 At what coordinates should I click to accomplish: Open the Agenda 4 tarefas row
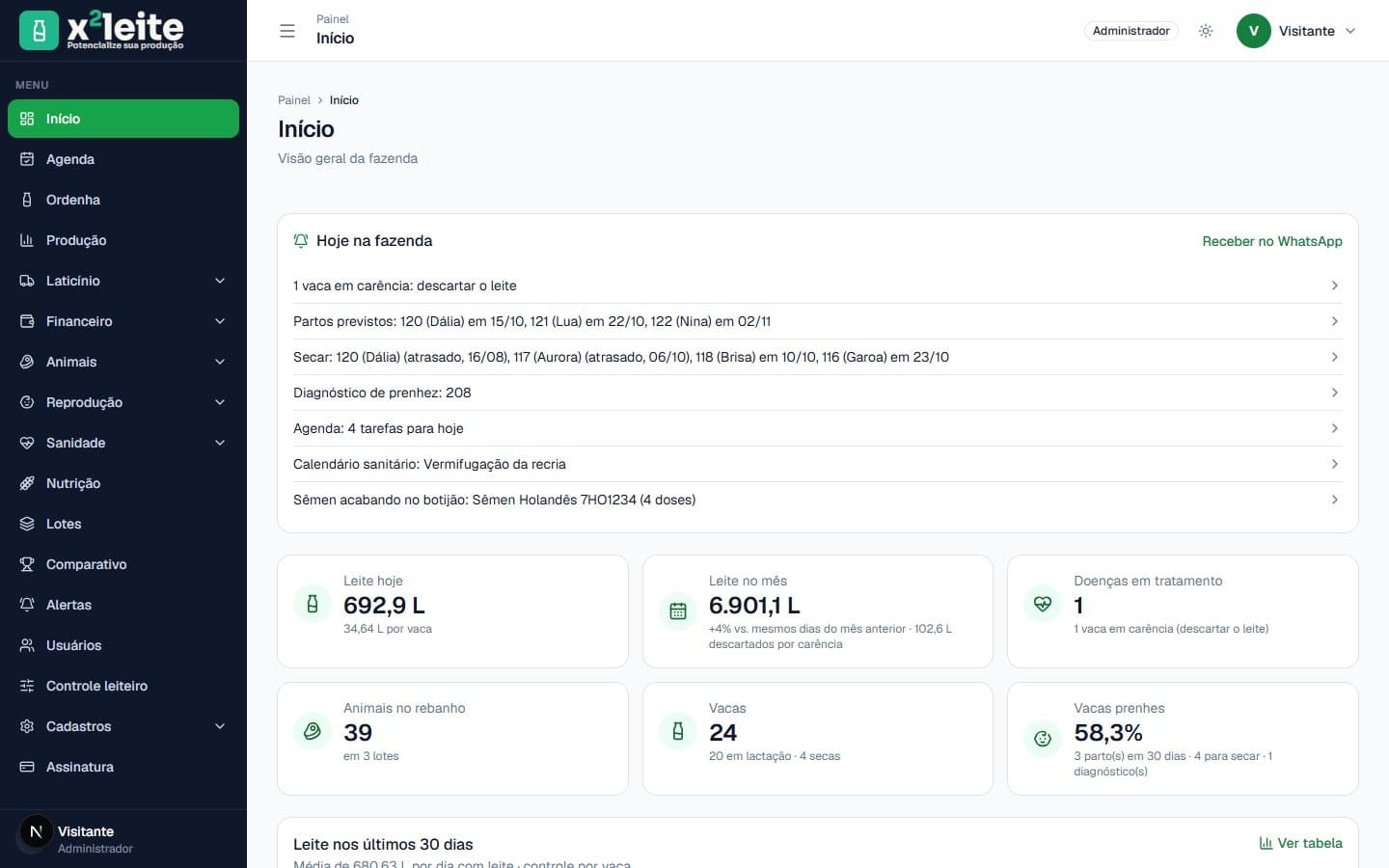[x=817, y=428]
